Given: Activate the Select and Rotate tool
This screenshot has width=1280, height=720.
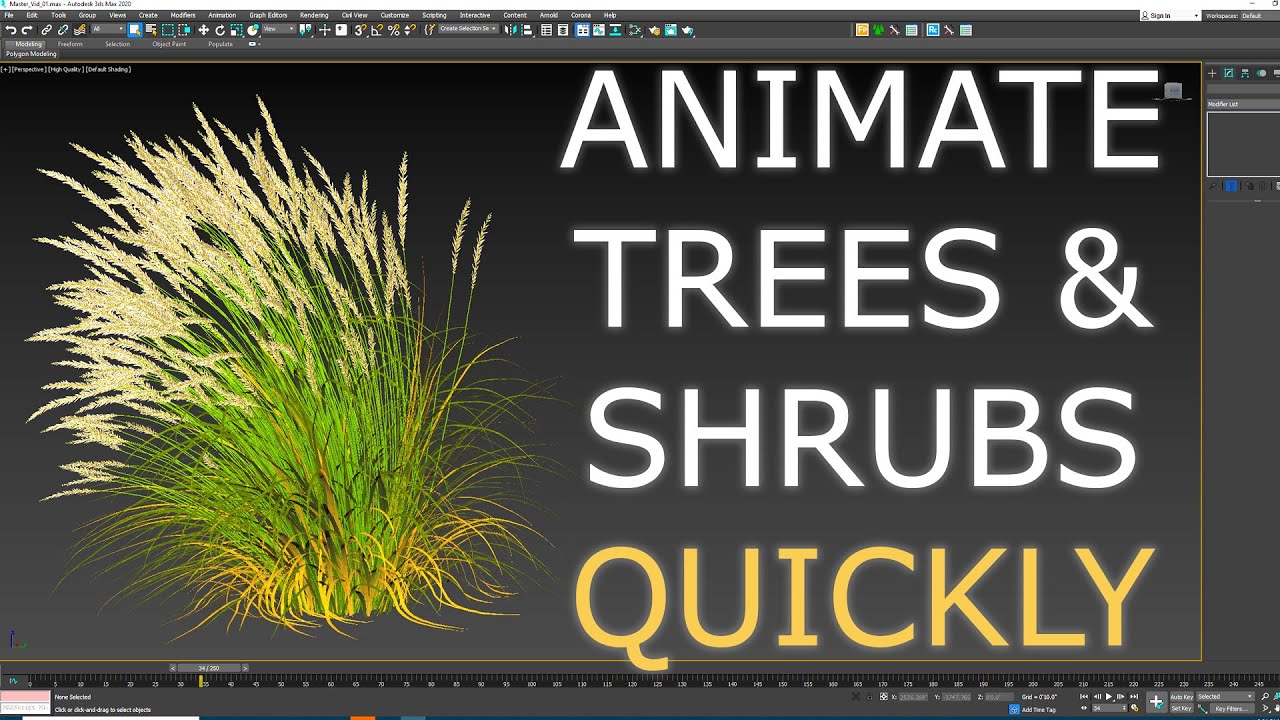Looking at the screenshot, I should (220, 30).
